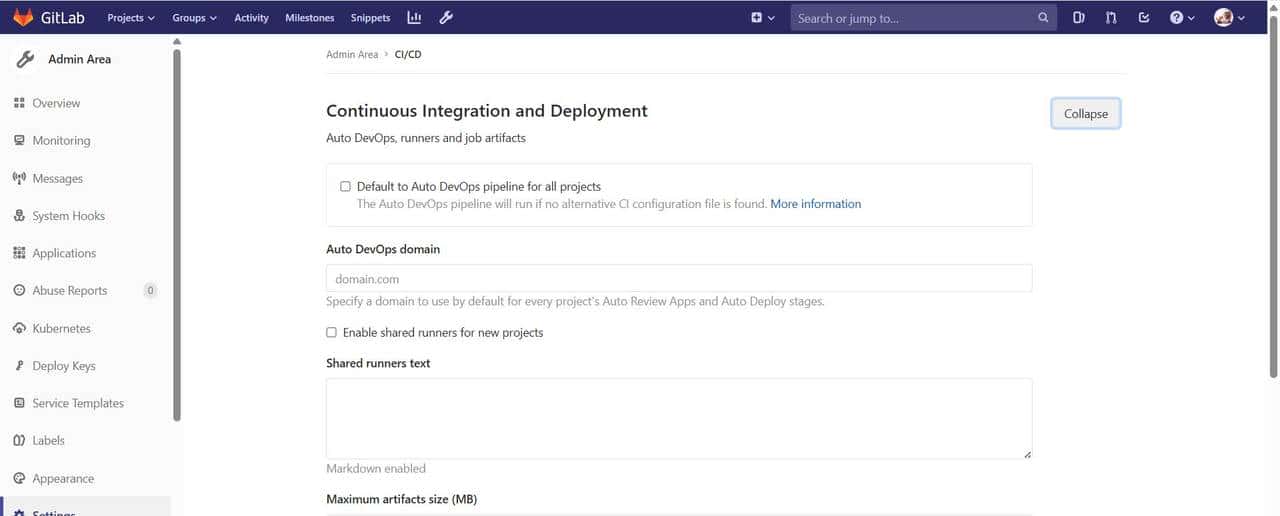
Task: Click the Auto DevOps domain input field
Action: (679, 278)
